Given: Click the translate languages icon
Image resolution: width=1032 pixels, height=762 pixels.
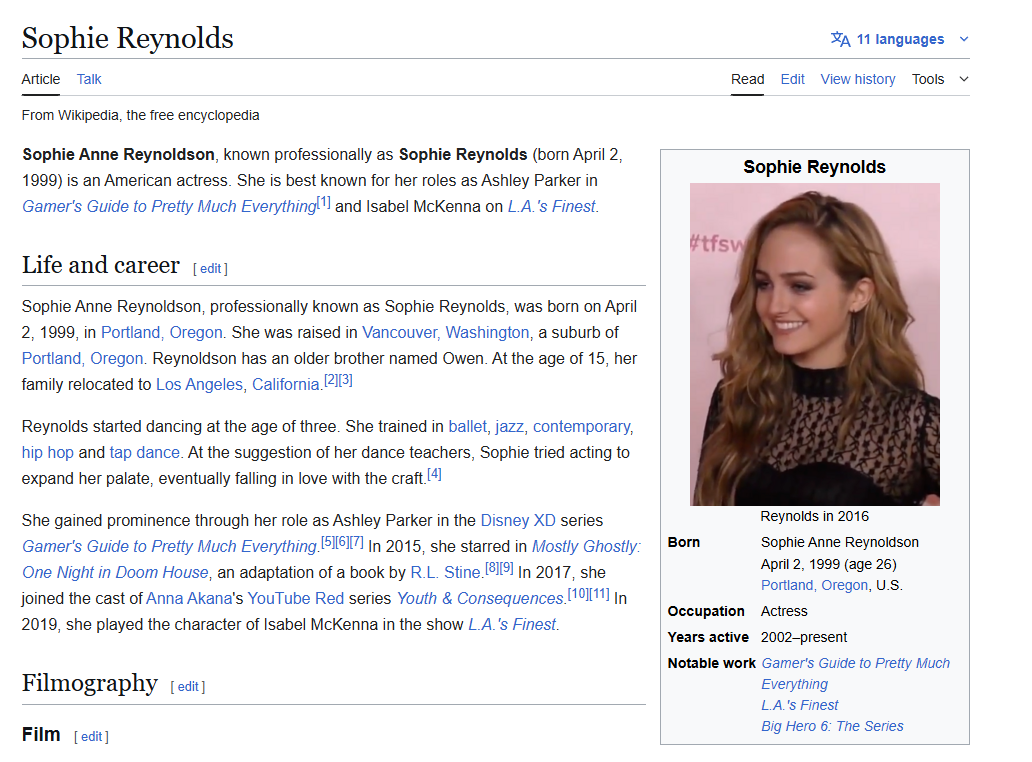Looking at the screenshot, I should tap(840, 39).
